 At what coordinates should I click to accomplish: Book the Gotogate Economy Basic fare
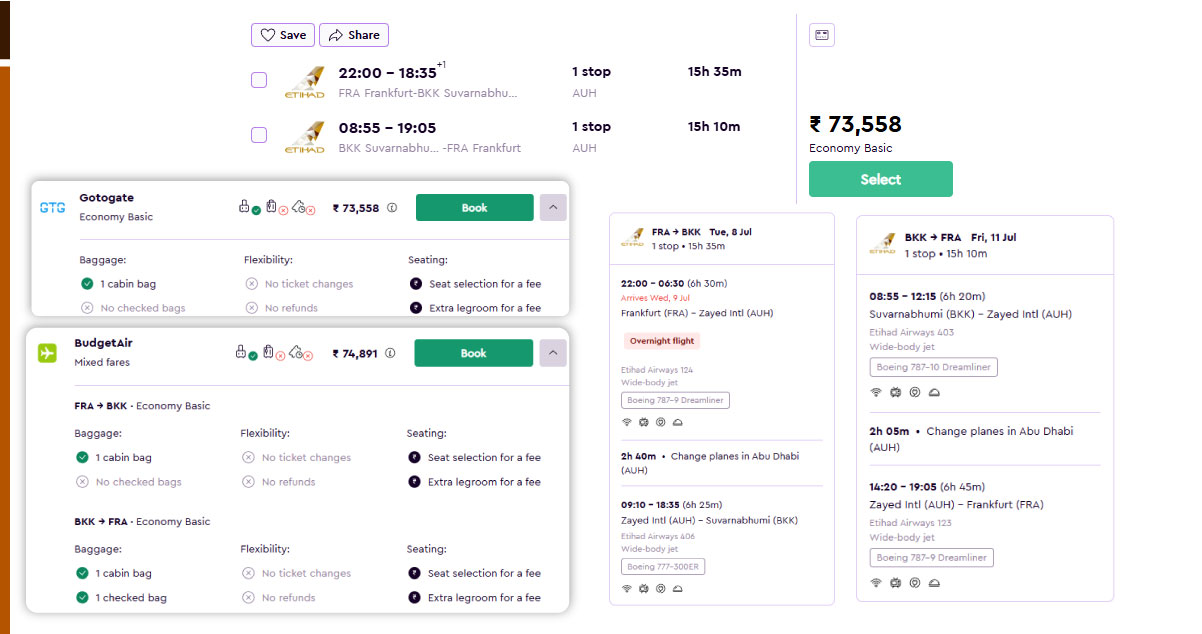474,208
